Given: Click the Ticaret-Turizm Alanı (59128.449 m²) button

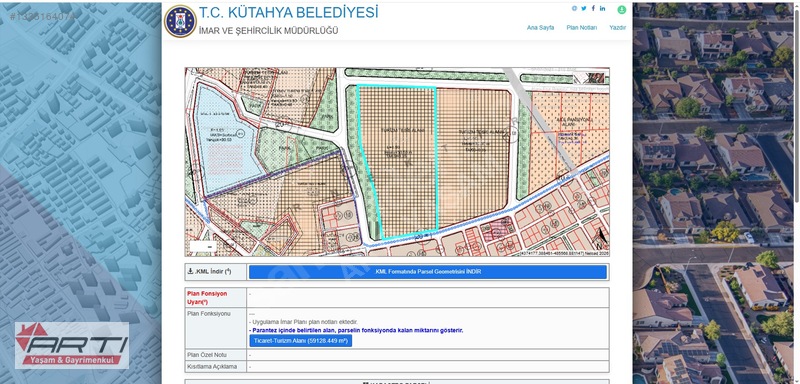Looking at the screenshot, I should [x=301, y=341].
